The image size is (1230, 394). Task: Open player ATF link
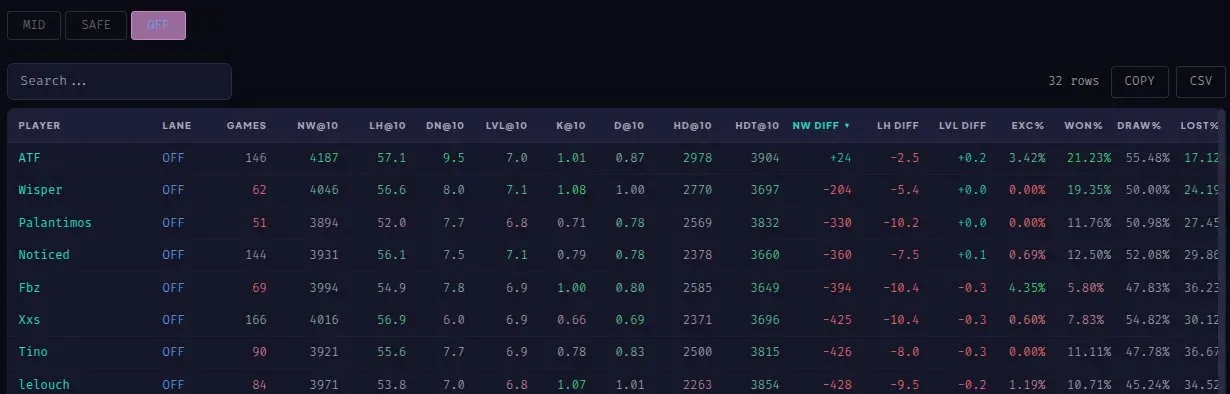tap(29, 158)
